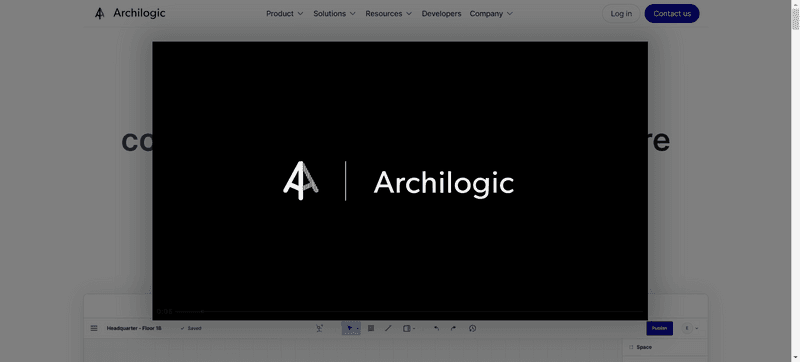This screenshot has height=362, width=800.
Task: Select the line drawing tool
Action: pos(388,328)
